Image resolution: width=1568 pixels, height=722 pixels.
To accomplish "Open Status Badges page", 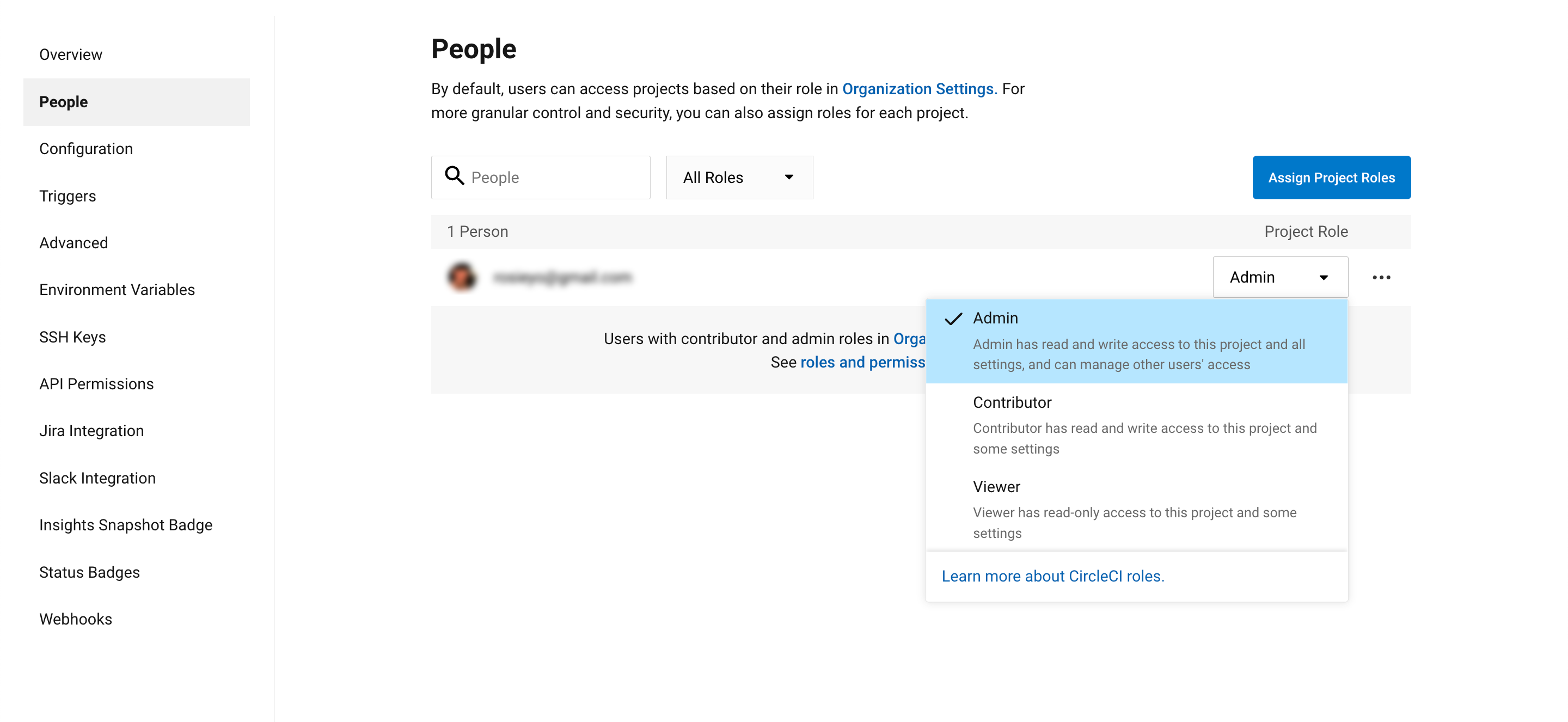I will [89, 572].
